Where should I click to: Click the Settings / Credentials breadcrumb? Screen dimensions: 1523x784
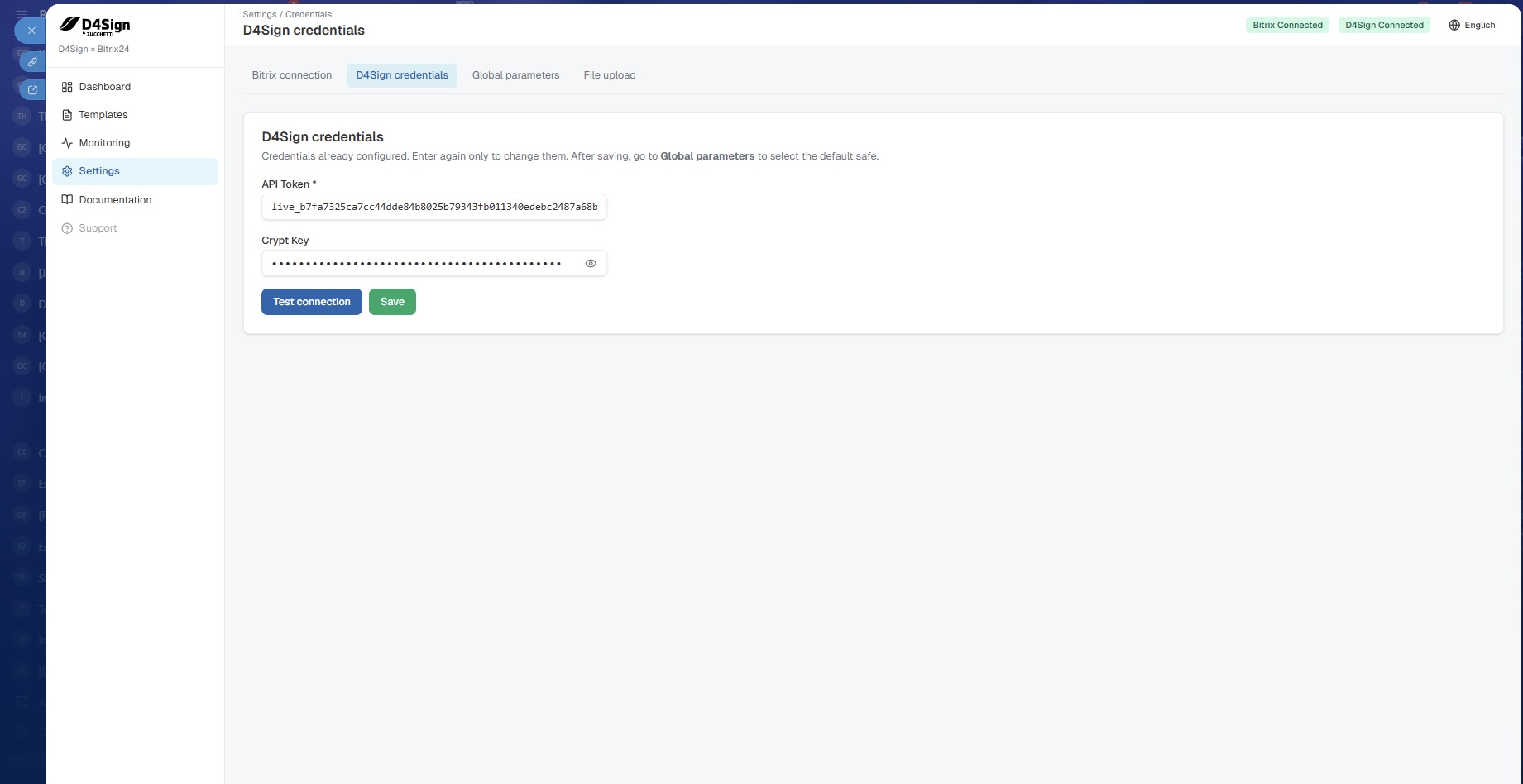coord(287,14)
